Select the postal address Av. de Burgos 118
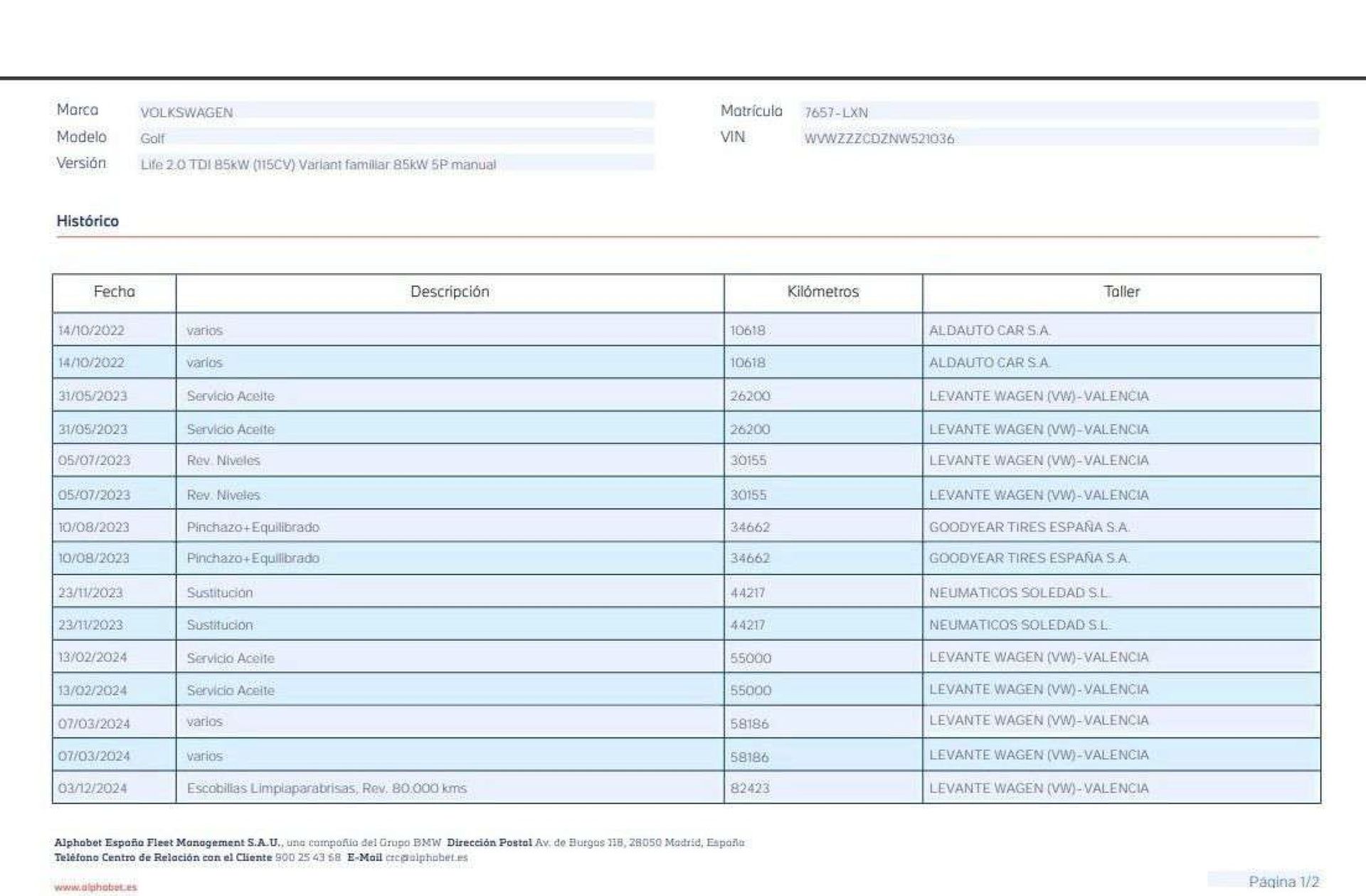The image size is (1366, 896). point(579,843)
